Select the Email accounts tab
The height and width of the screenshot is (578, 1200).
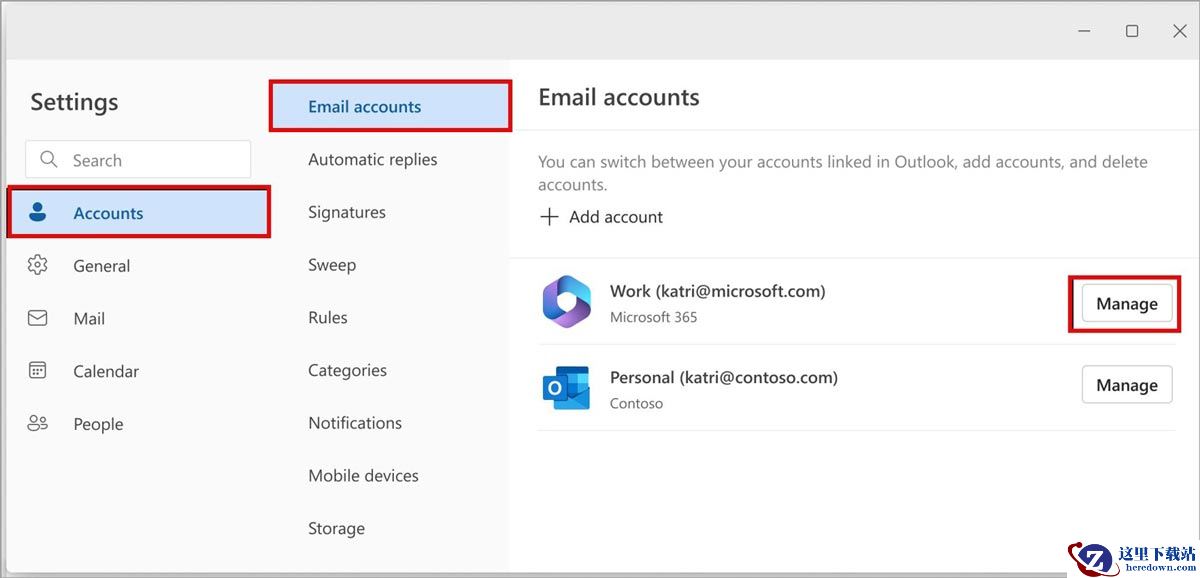[x=390, y=107]
